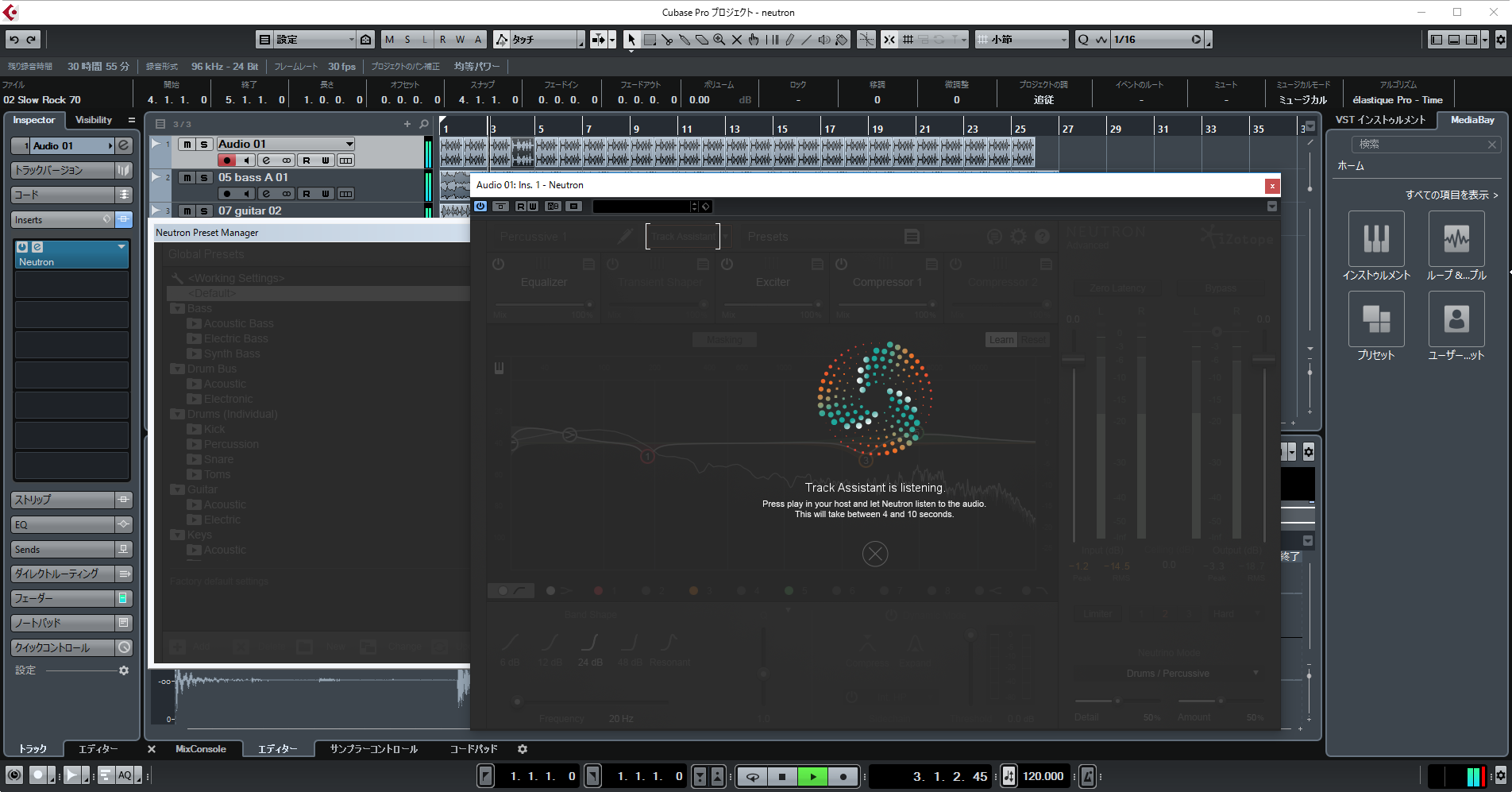Viewport: 1512px width, 792px height.
Task: Toggle Snap to Zero Crossing icon
Action: click(x=866, y=40)
